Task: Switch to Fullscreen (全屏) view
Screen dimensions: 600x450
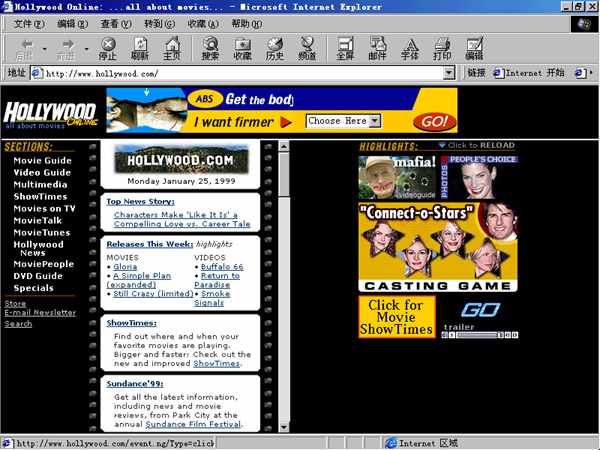Action: click(x=345, y=49)
